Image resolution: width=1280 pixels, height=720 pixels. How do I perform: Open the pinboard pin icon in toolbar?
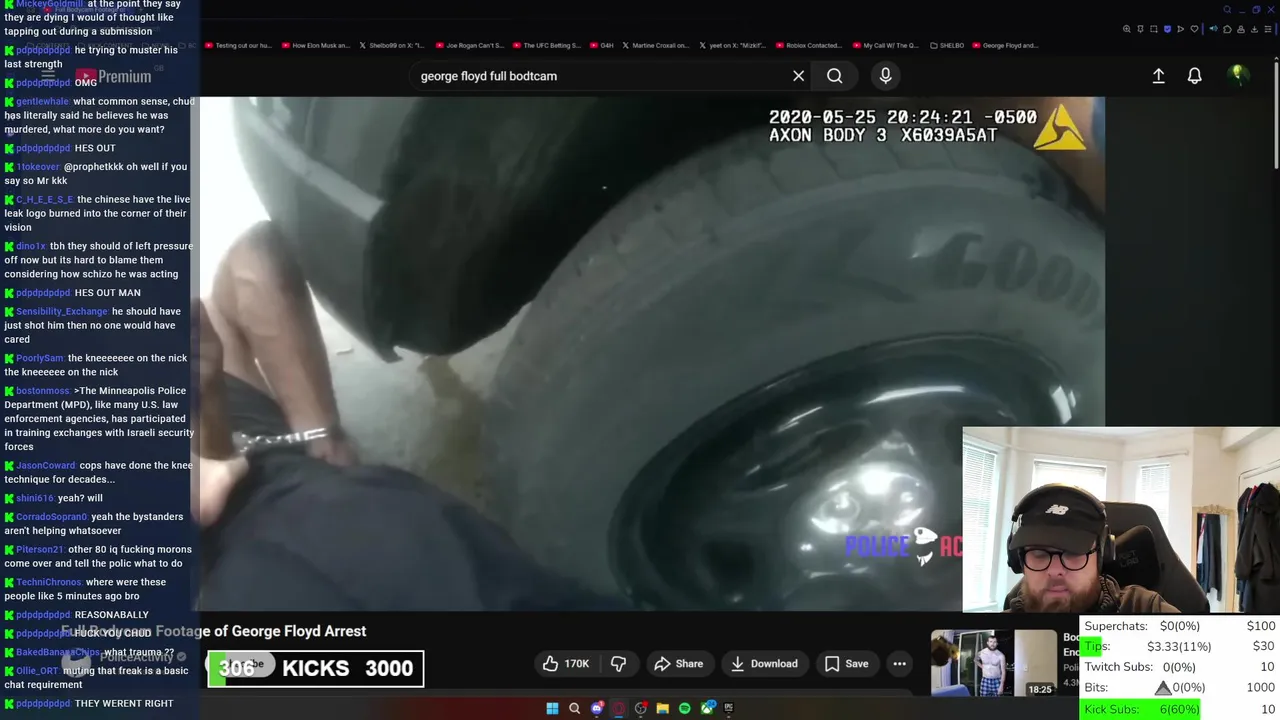pos(1140,29)
